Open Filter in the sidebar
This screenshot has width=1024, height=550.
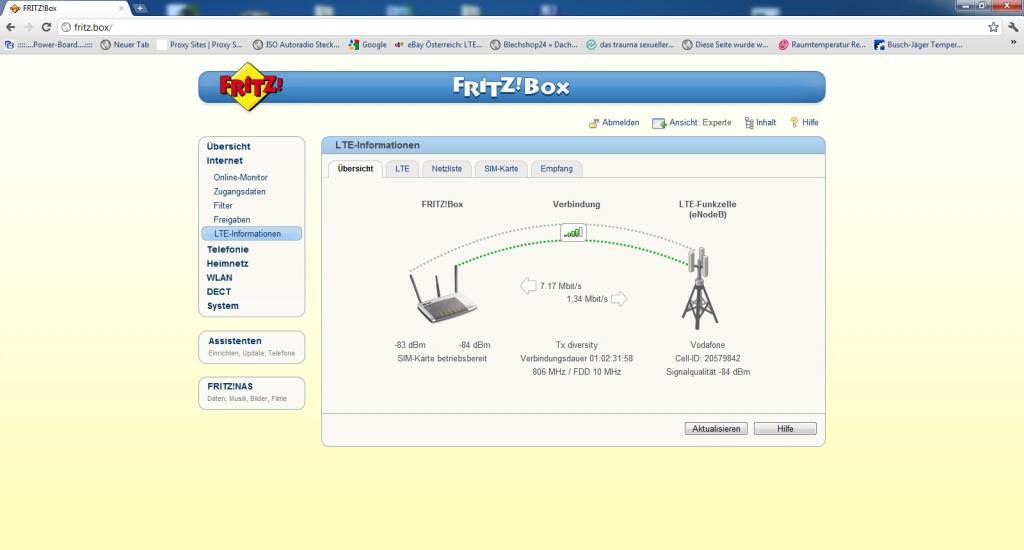pos(223,206)
